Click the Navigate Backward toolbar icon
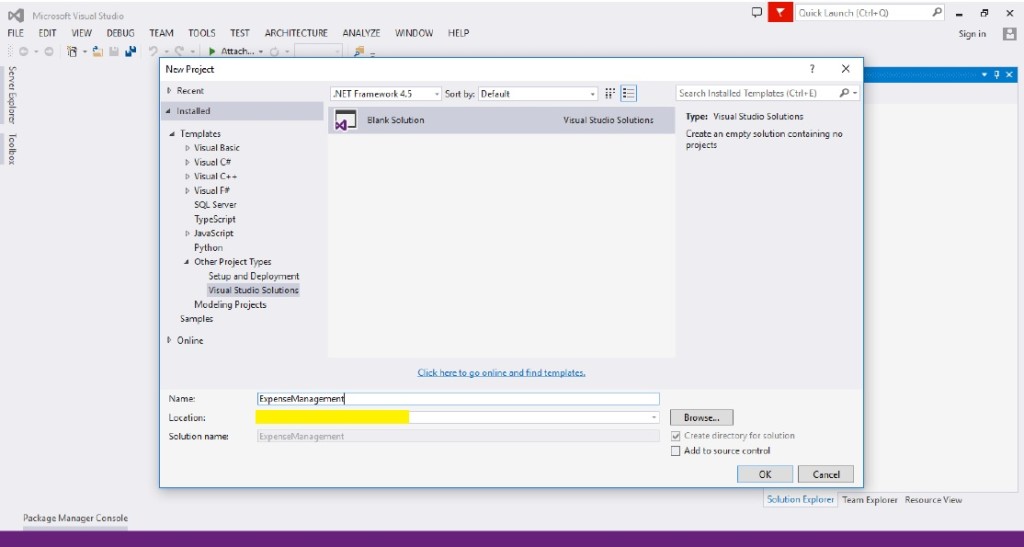The height and width of the screenshot is (547, 1024). 24,51
